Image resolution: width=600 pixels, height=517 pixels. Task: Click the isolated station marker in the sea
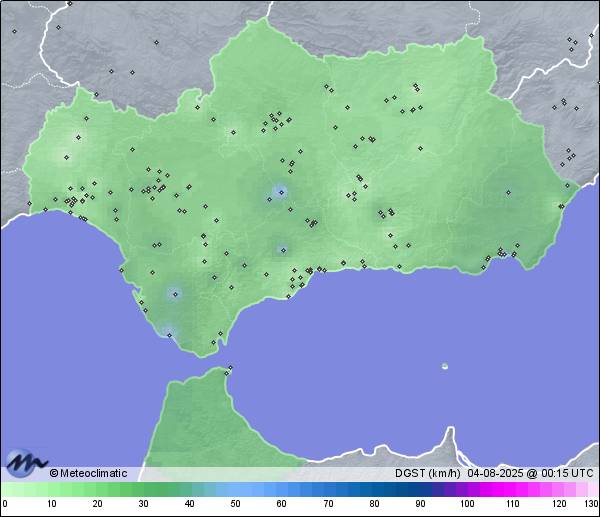click(445, 366)
